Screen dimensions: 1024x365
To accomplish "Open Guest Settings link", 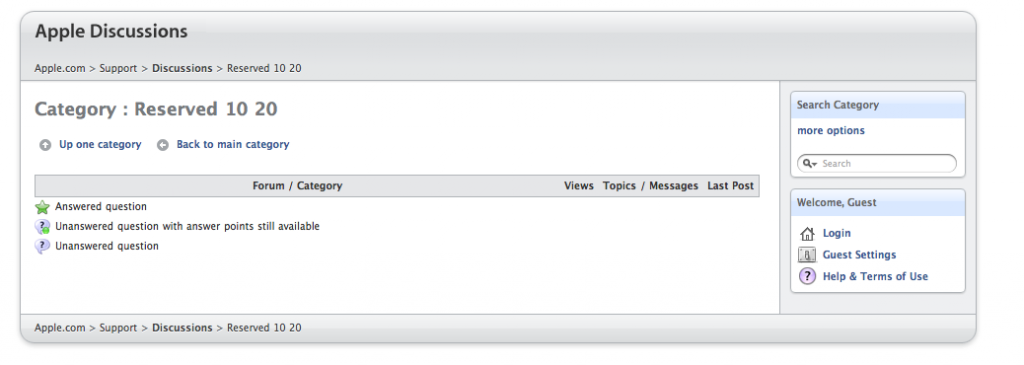I will click(x=859, y=255).
